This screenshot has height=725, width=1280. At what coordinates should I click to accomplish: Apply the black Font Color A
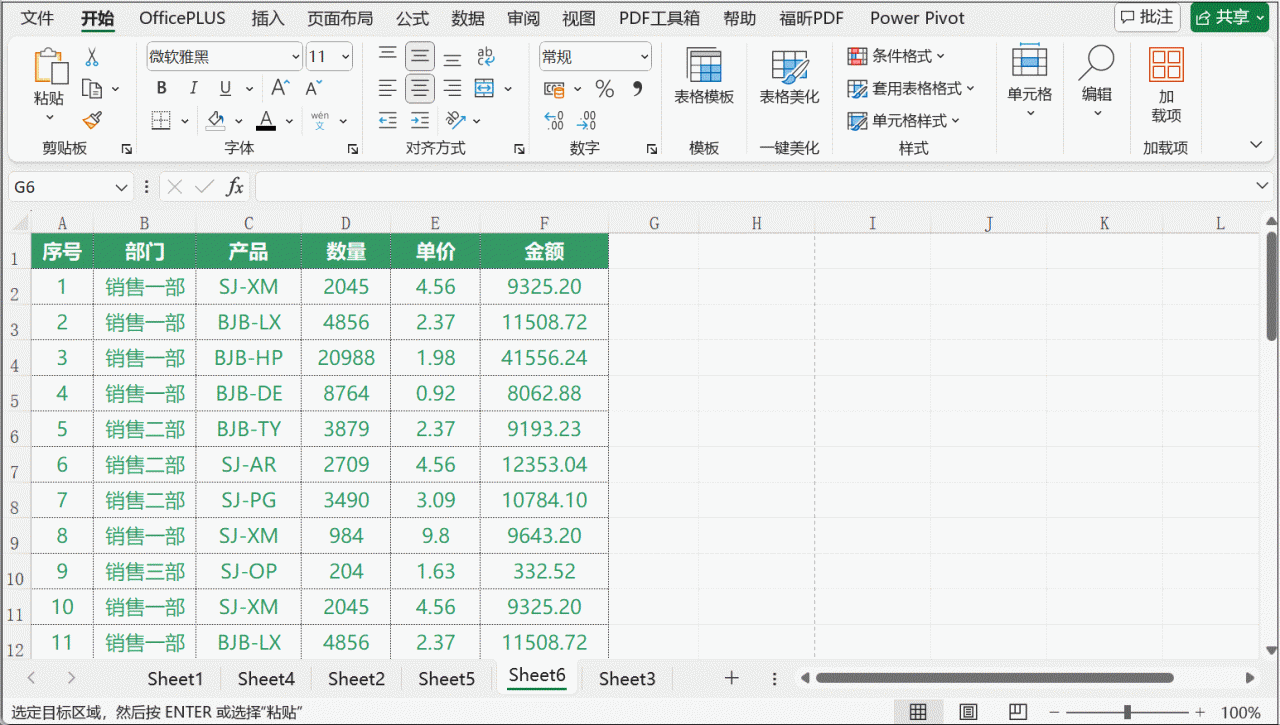pyautogui.click(x=266, y=121)
